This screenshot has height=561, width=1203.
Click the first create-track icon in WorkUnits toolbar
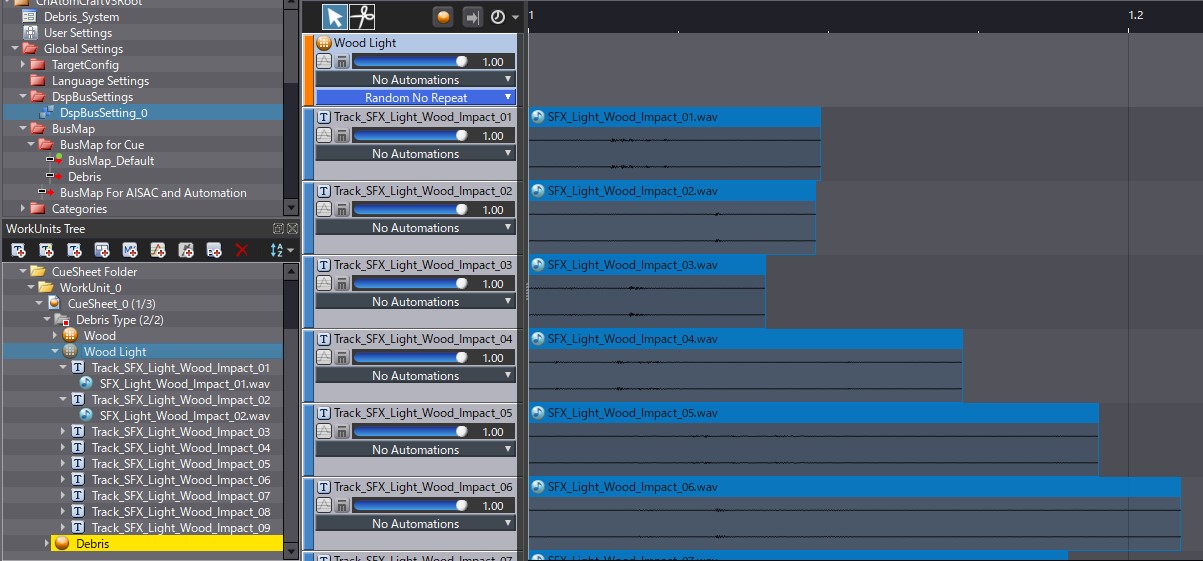click(x=19, y=250)
